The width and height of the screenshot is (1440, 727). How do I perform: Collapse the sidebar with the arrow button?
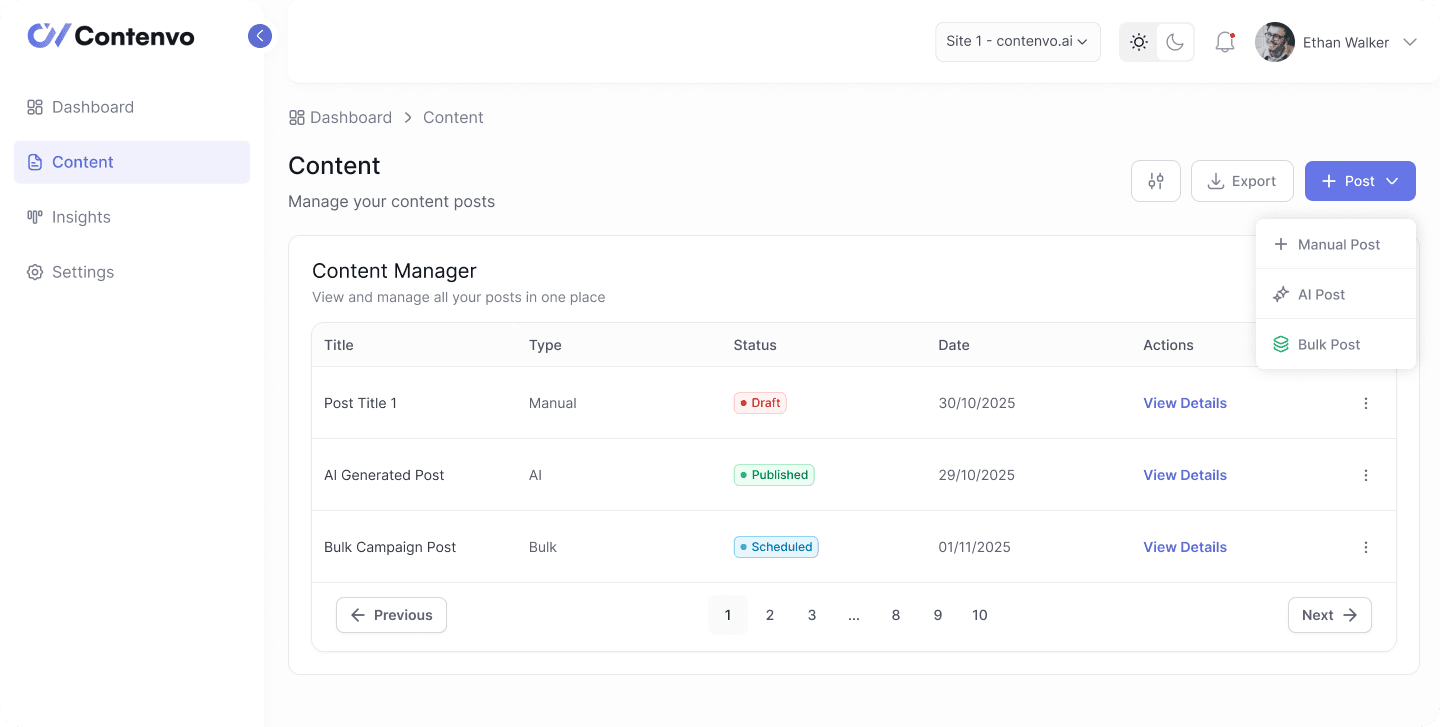260,36
